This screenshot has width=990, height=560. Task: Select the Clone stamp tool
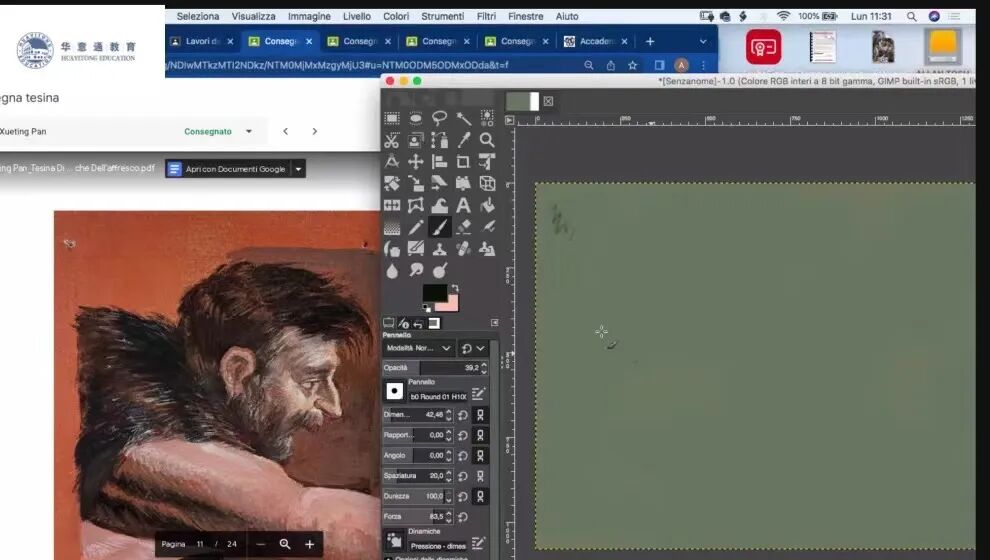point(439,249)
